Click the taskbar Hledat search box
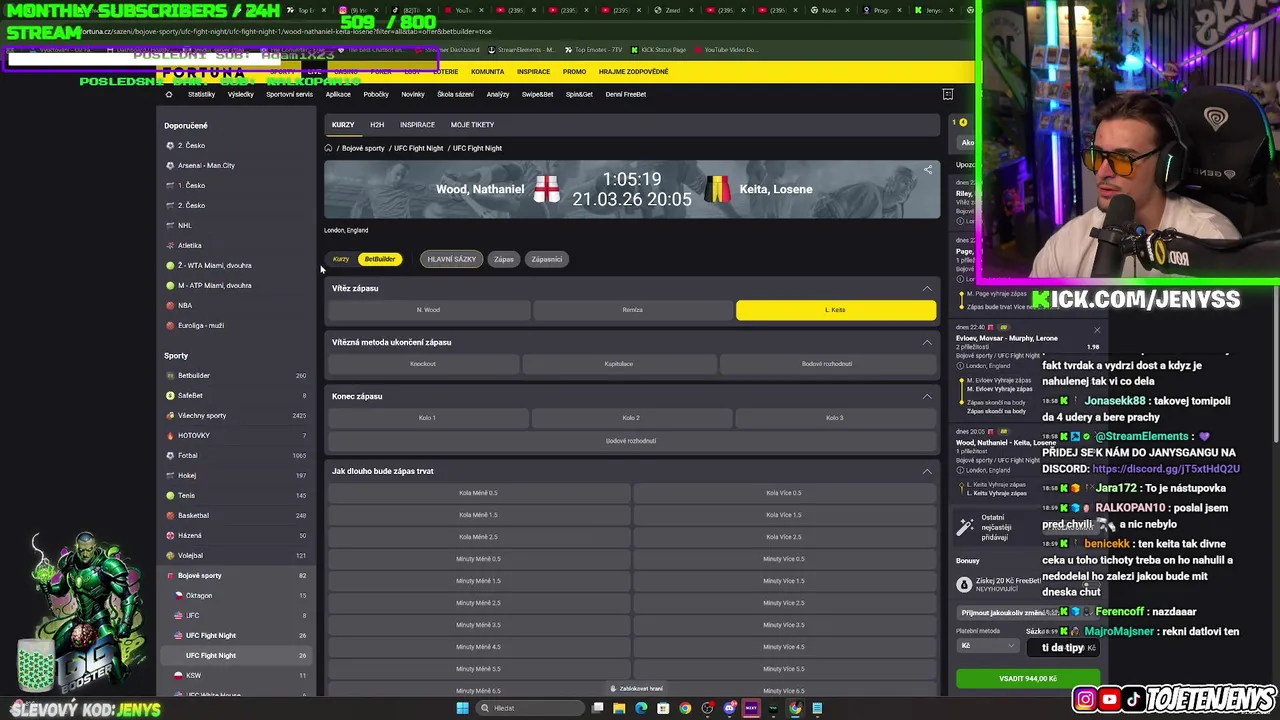Image resolution: width=1280 pixels, height=720 pixels. (528, 708)
